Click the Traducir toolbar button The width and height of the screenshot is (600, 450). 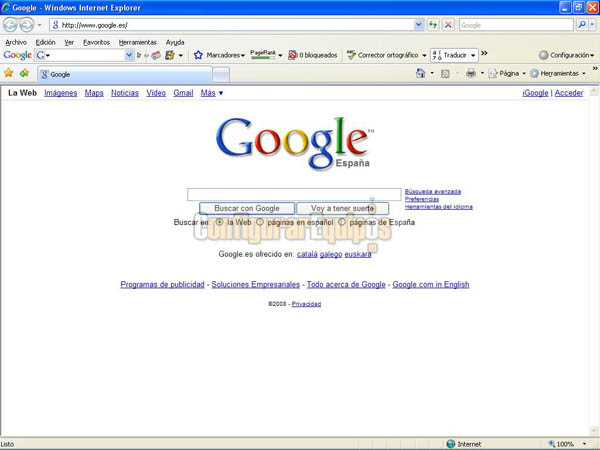(449, 55)
